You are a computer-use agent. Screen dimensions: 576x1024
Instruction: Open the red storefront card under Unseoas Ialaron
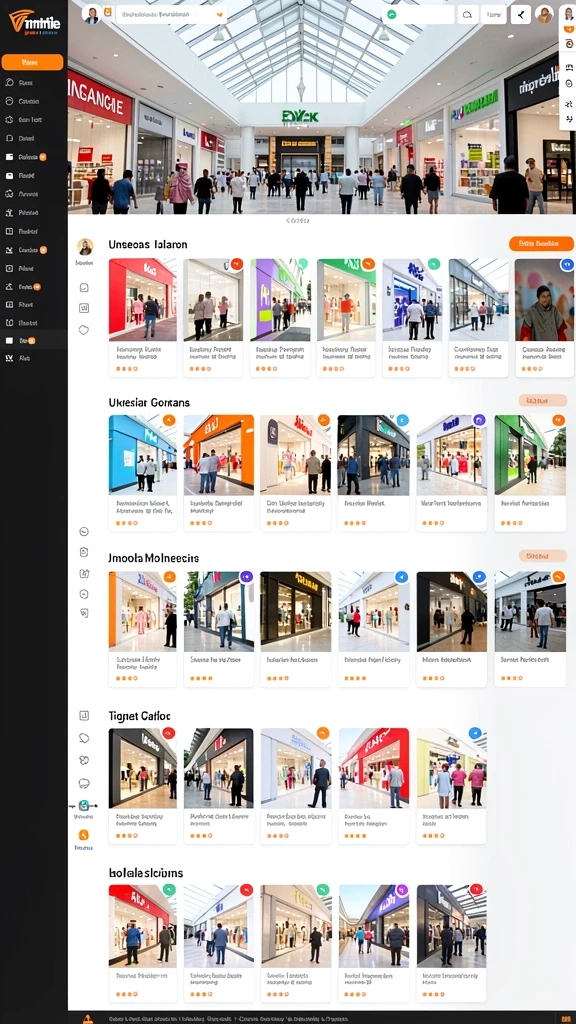pyautogui.click(x=142, y=318)
